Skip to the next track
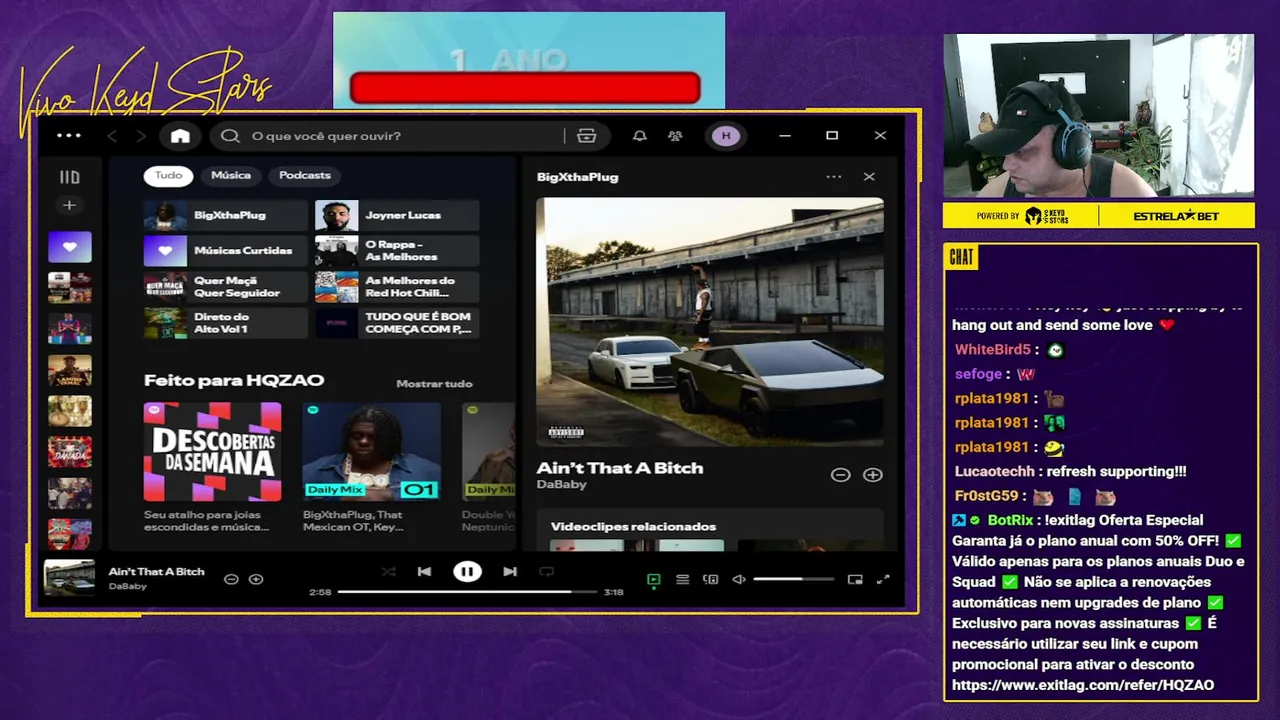 (x=510, y=572)
